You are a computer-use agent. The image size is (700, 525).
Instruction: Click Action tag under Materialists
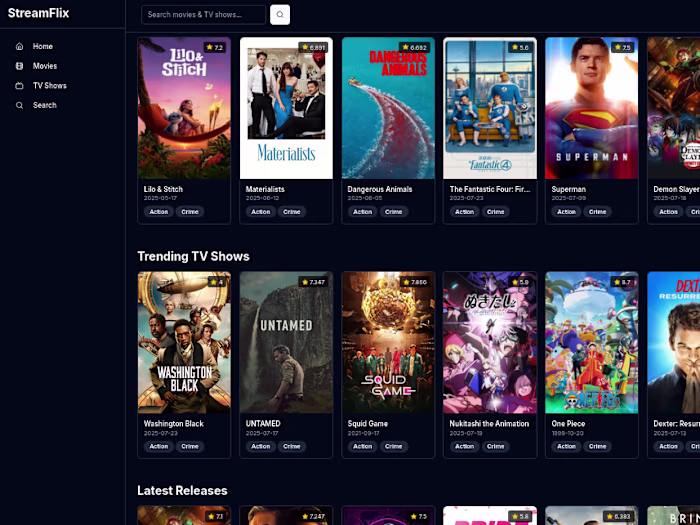[x=260, y=212]
